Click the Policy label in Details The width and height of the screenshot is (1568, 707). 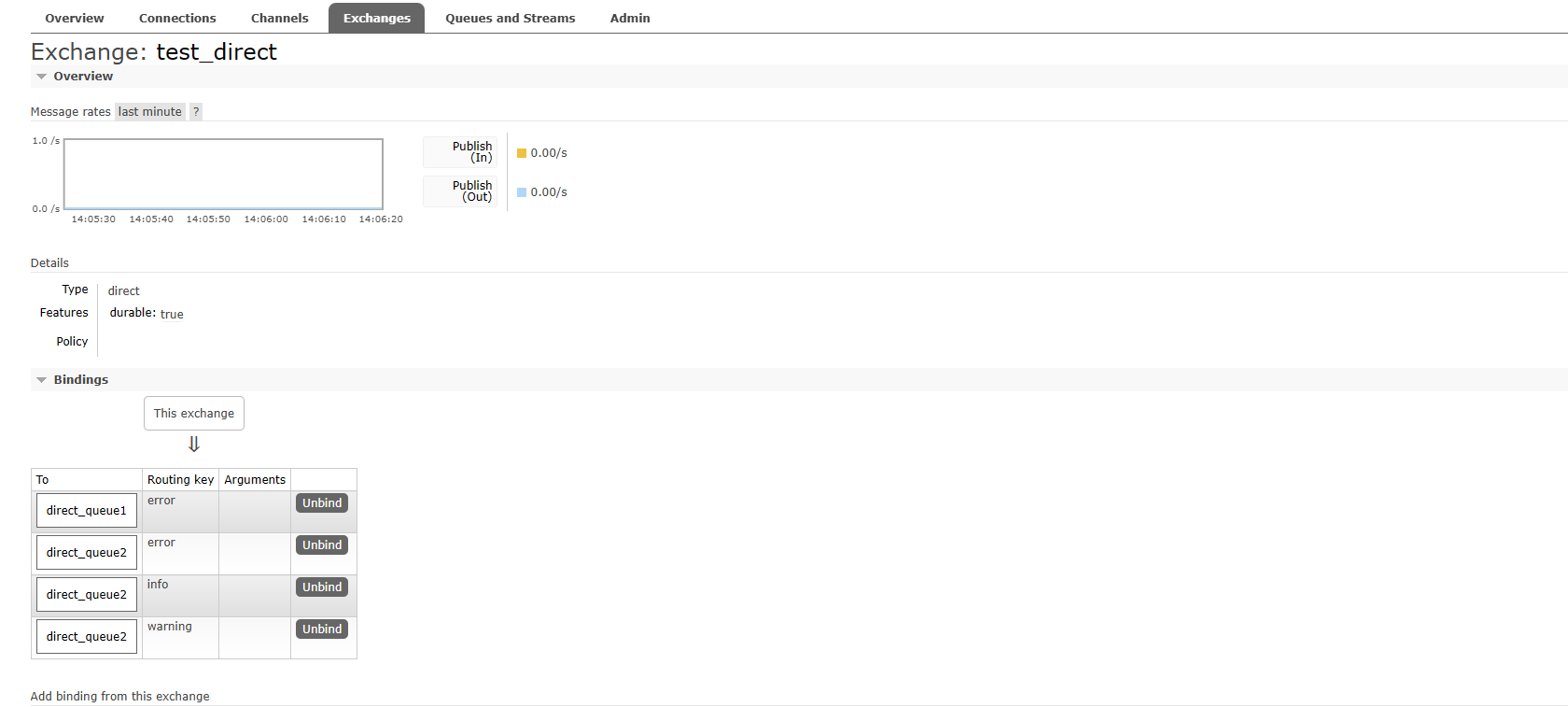click(72, 342)
